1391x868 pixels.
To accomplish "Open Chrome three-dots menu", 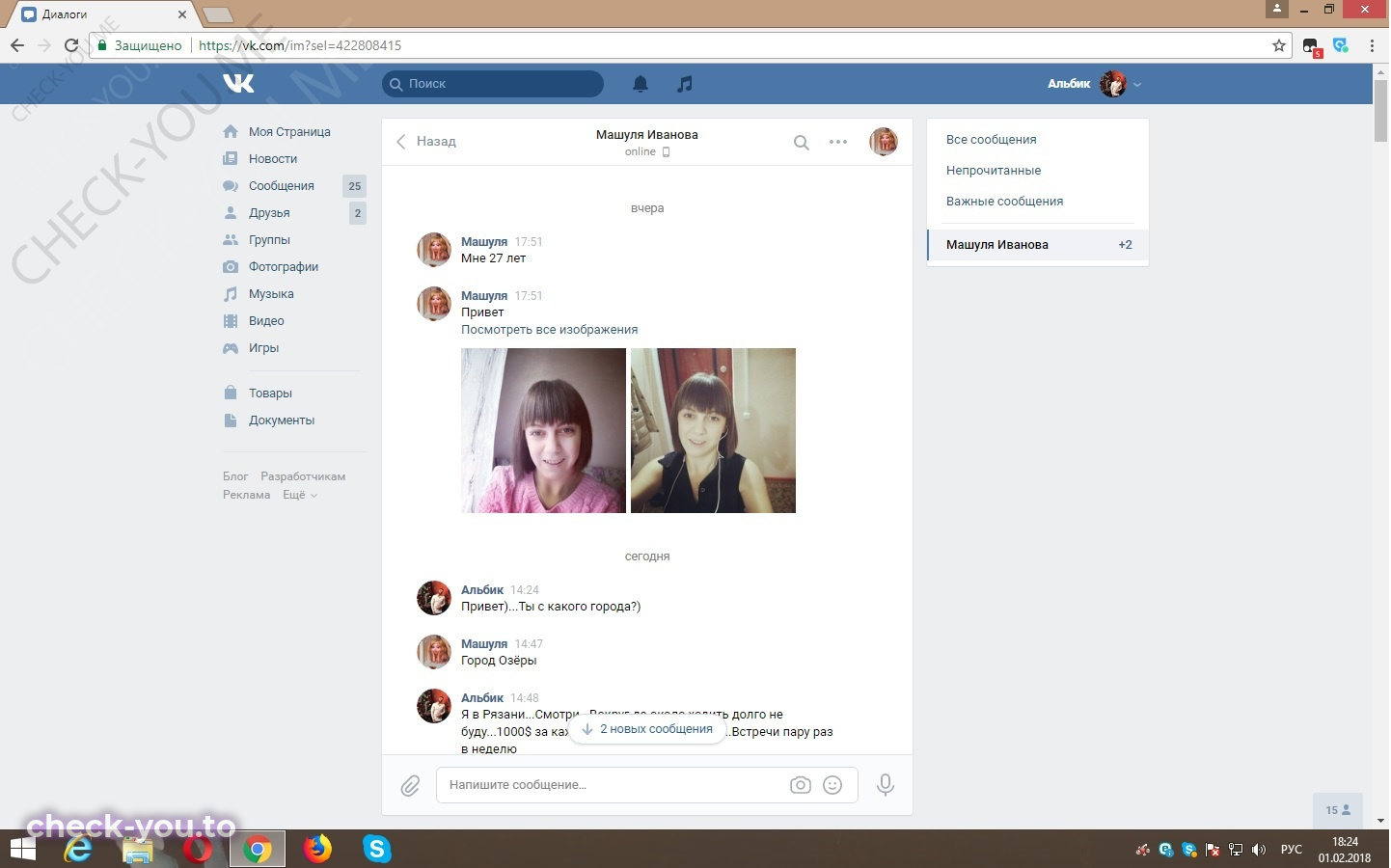I will [1373, 45].
